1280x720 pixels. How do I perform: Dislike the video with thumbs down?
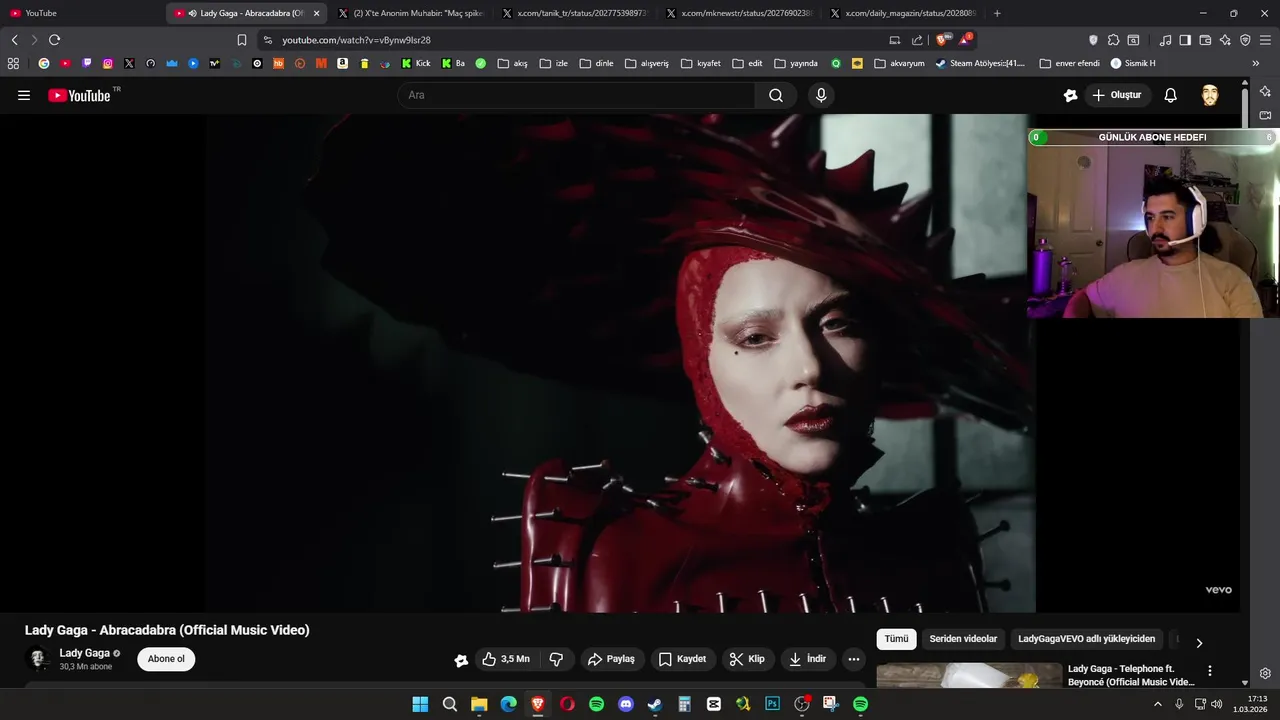point(556,659)
